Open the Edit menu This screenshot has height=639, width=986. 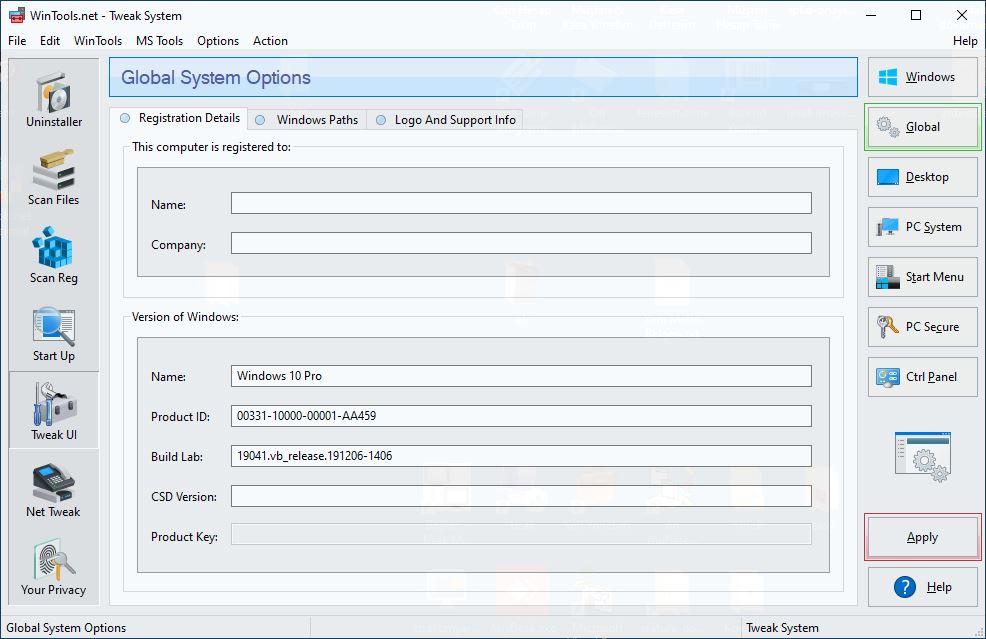point(50,41)
